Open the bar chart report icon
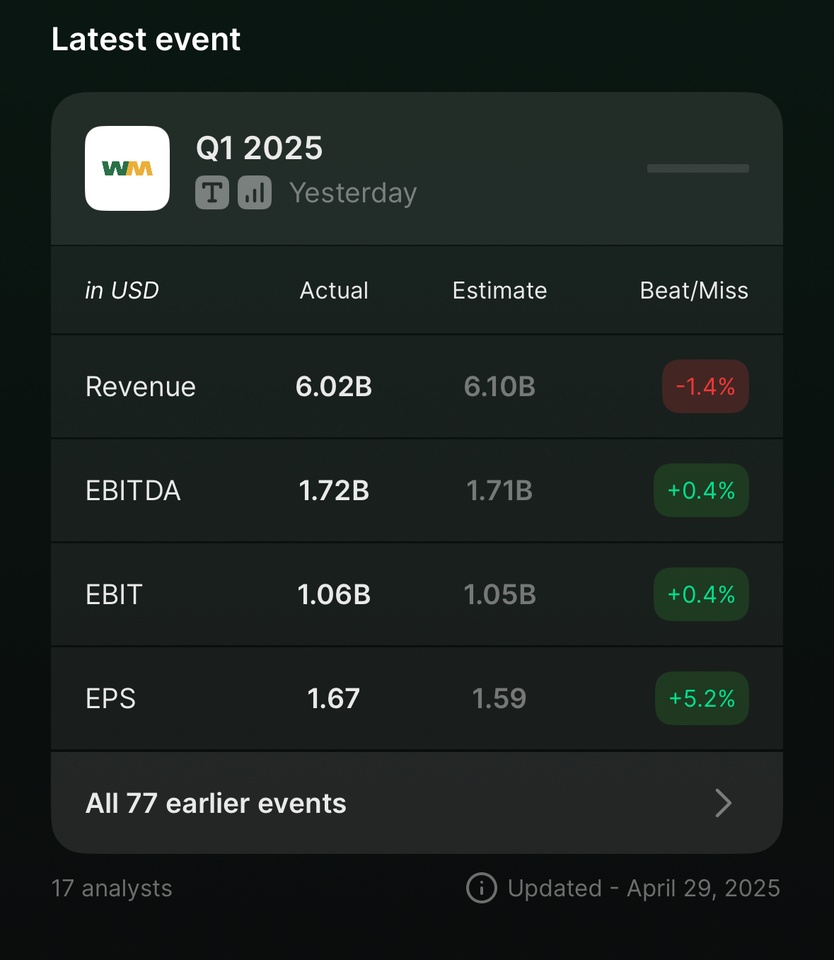834x960 pixels. pos(255,193)
